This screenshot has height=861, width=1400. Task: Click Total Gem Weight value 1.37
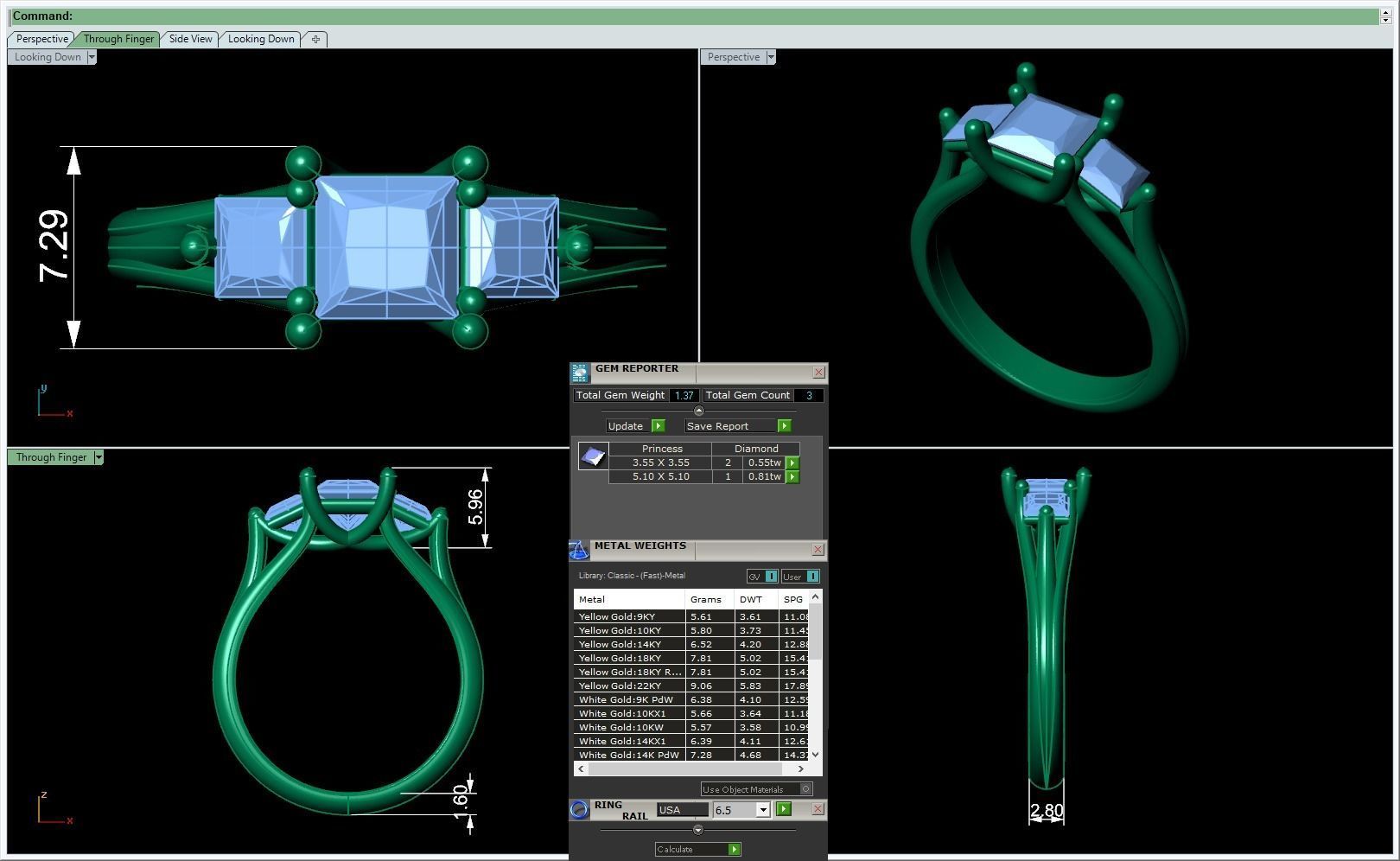click(x=684, y=395)
